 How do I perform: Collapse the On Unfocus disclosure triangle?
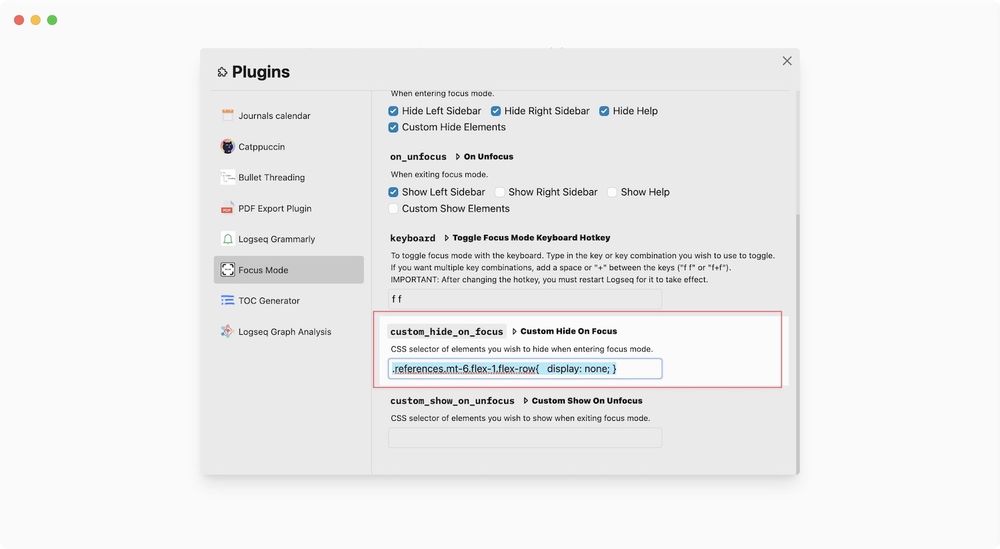tap(458, 157)
